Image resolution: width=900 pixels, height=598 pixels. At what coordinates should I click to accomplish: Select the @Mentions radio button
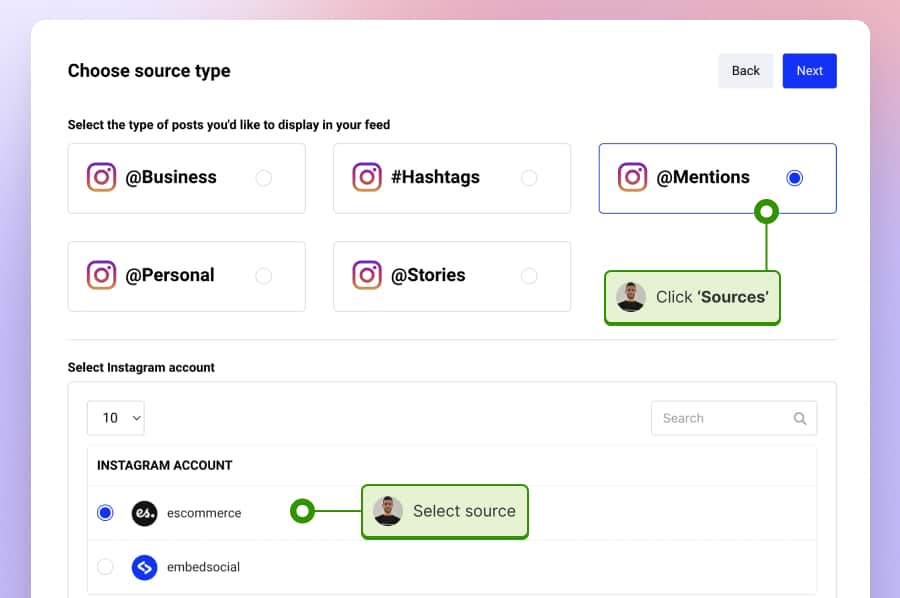point(794,178)
